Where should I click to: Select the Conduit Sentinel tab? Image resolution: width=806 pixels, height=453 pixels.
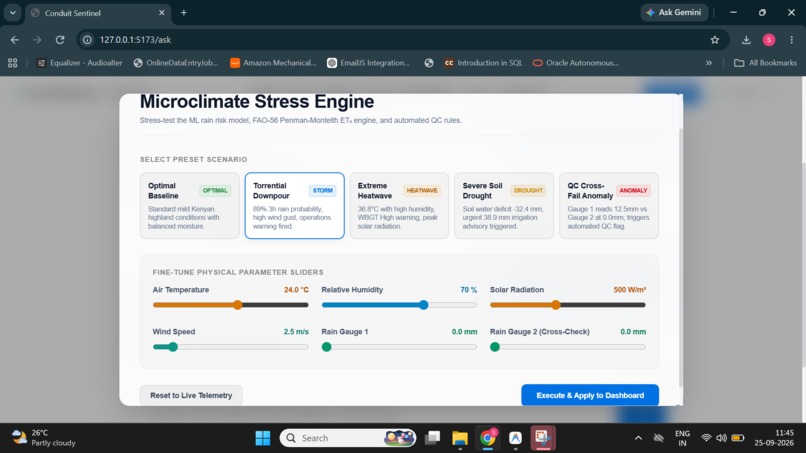pyautogui.click(x=98, y=13)
